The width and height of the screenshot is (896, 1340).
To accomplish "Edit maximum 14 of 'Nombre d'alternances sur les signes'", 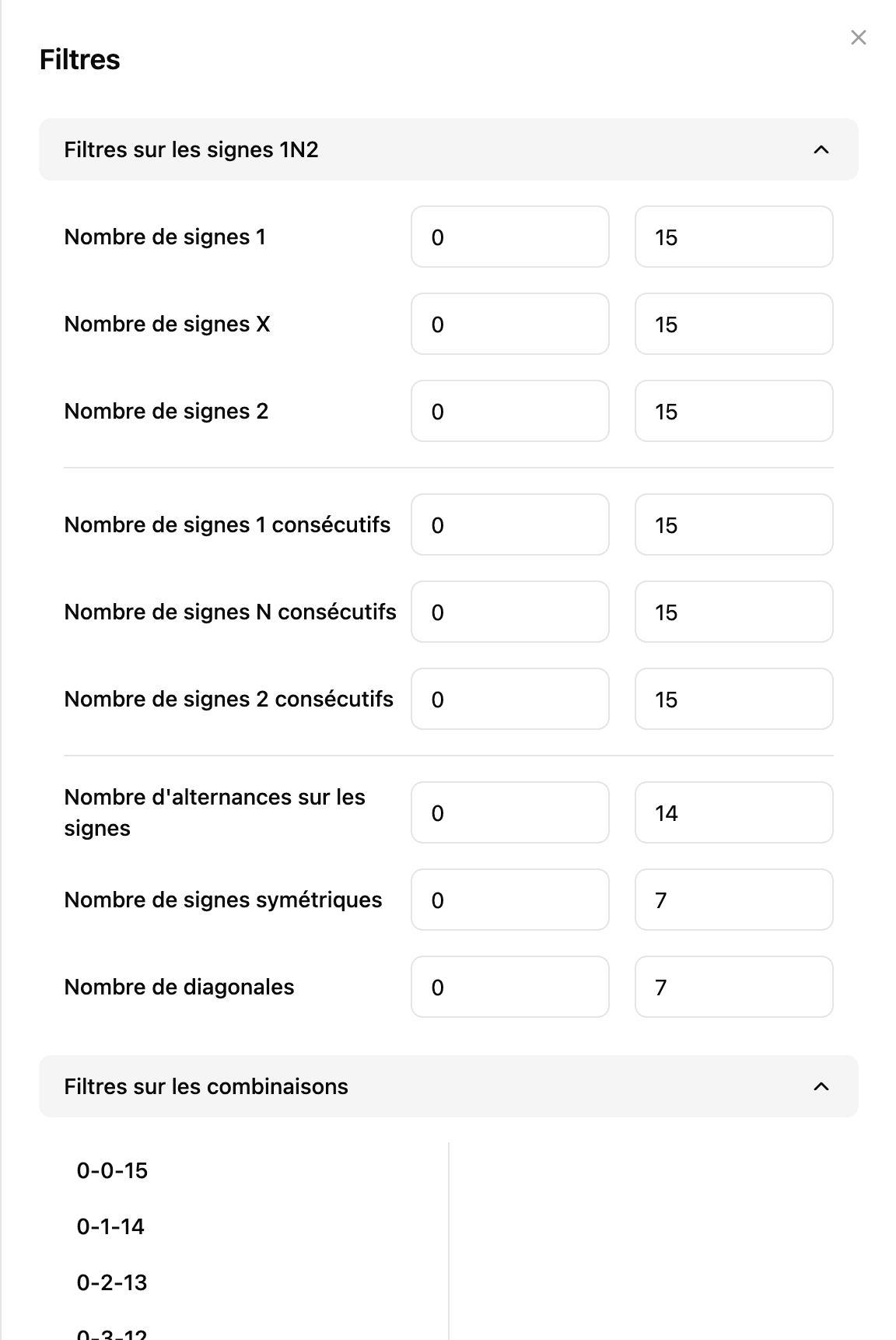I will point(733,812).
